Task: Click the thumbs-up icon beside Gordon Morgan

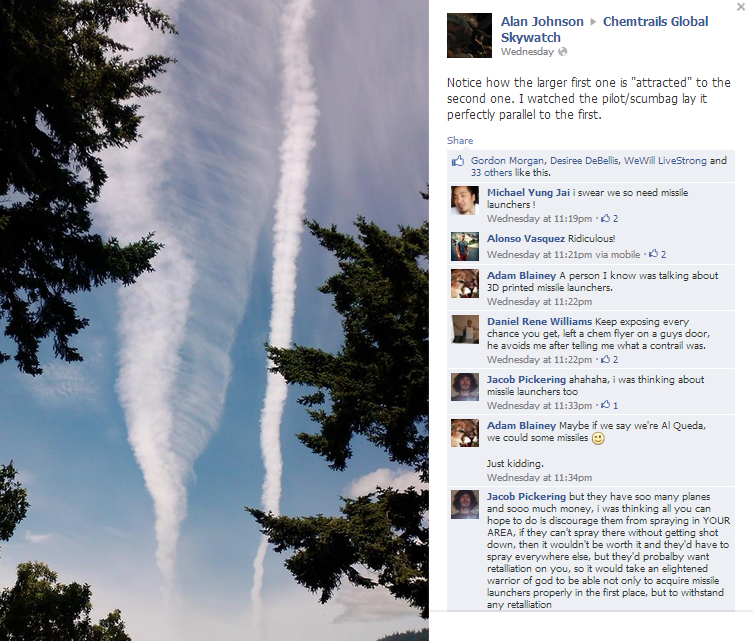Action: click(x=458, y=161)
